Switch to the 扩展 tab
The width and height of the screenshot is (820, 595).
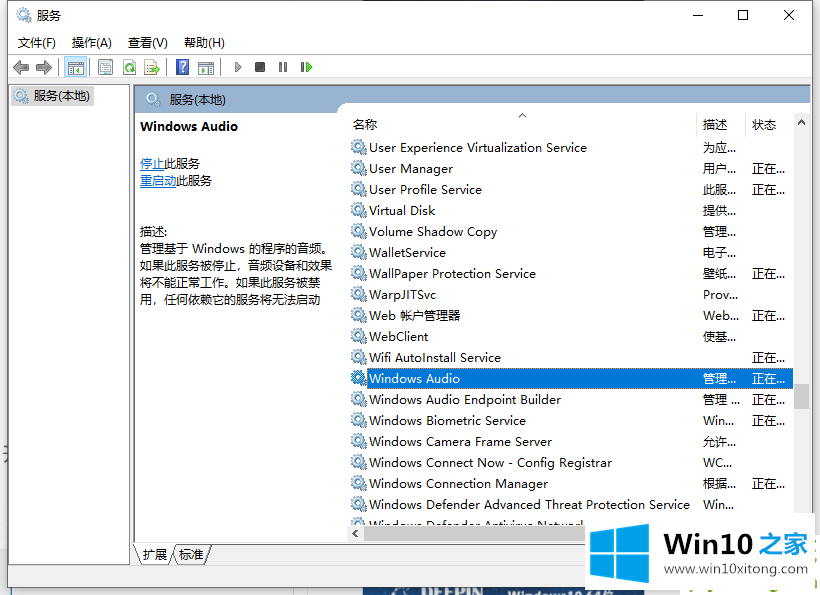155,554
